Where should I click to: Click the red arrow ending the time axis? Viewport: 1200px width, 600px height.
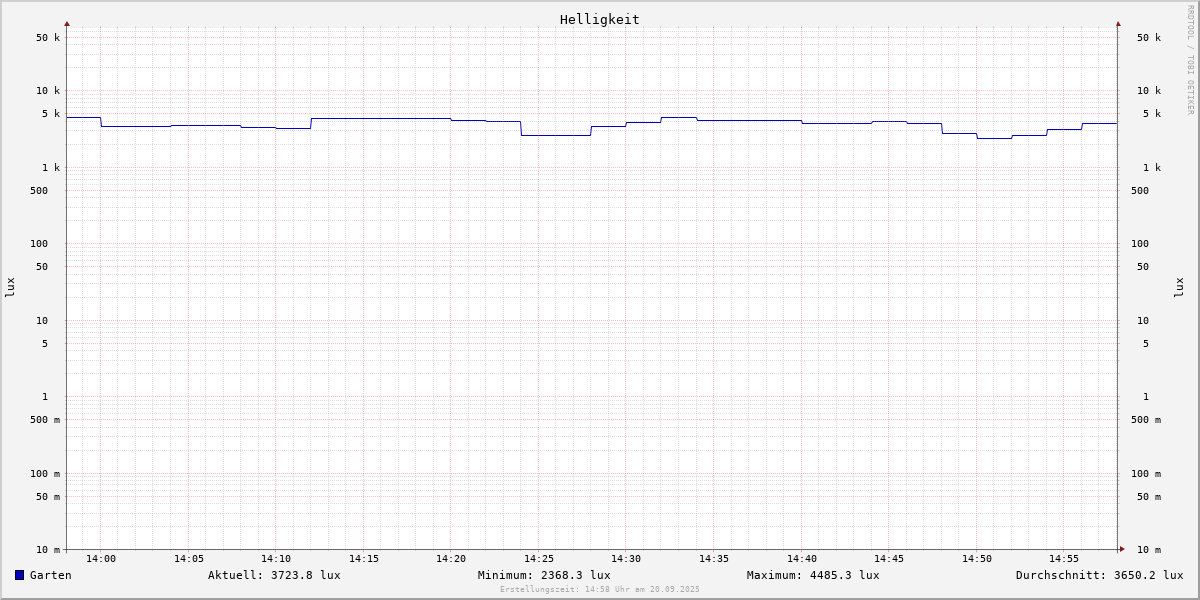(1122, 549)
